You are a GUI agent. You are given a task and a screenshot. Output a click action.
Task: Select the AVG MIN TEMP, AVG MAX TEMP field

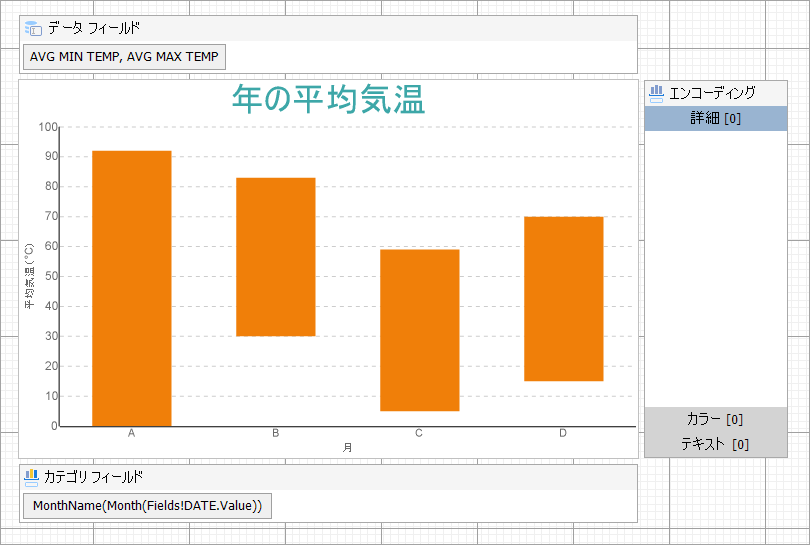tap(124, 57)
